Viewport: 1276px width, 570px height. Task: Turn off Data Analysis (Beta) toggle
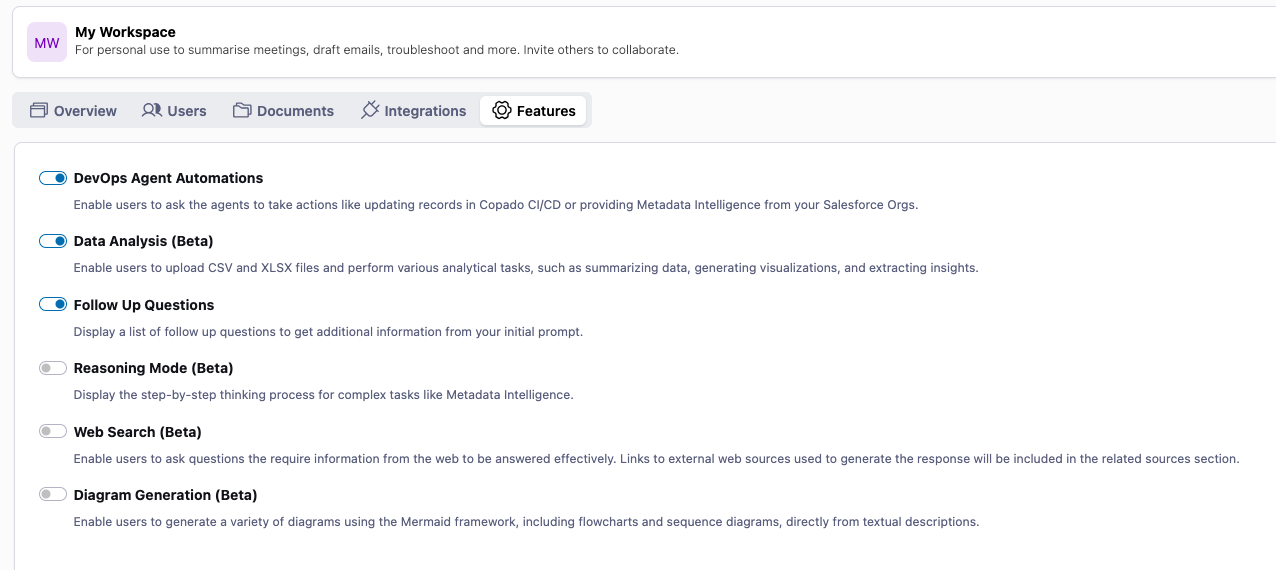53,241
